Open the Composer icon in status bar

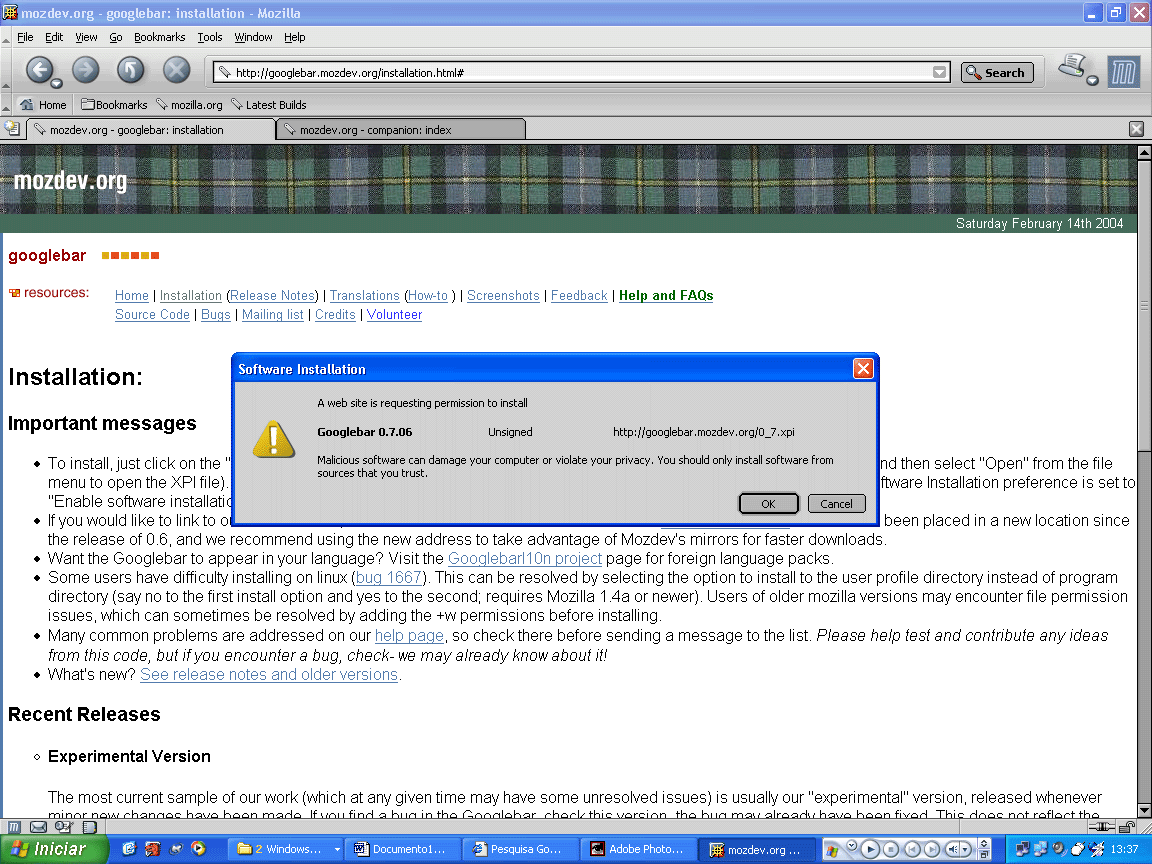click(64, 827)
